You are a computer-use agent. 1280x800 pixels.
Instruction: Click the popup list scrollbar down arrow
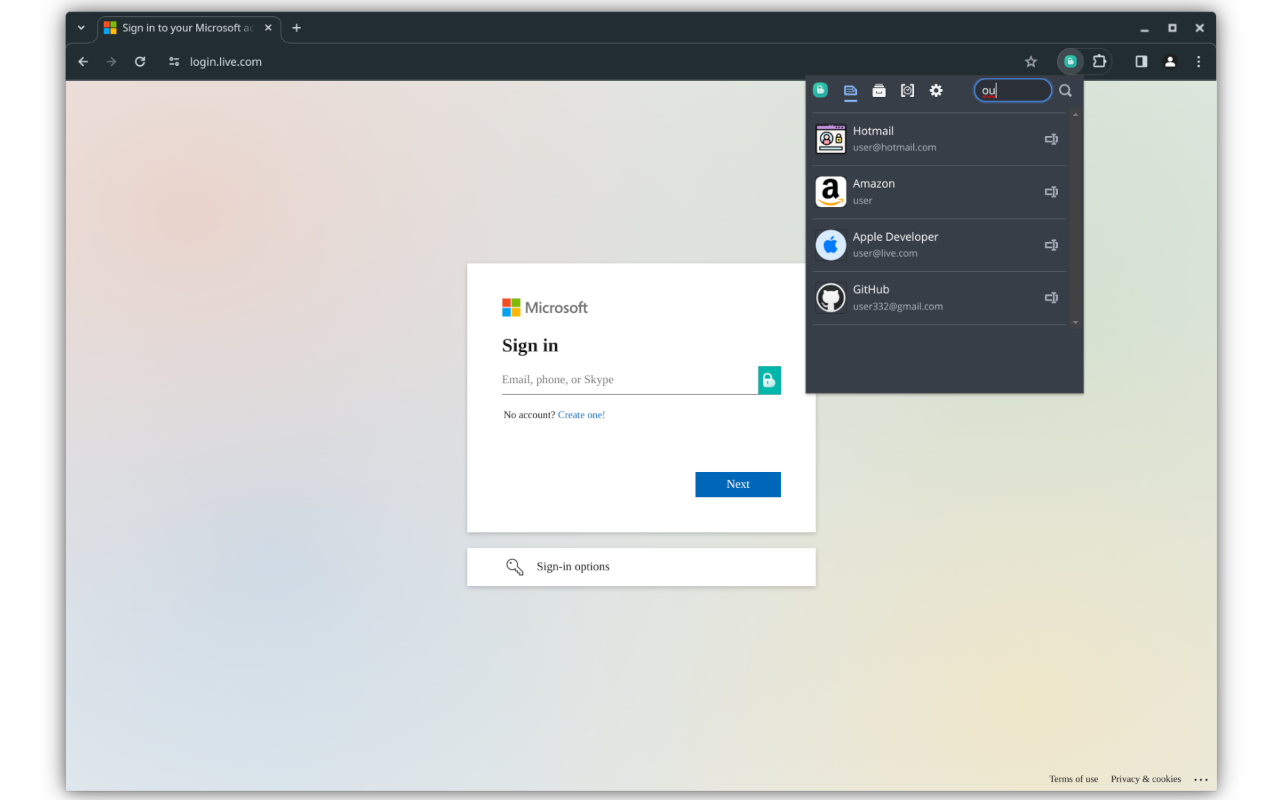click(x=1076, y=322)
